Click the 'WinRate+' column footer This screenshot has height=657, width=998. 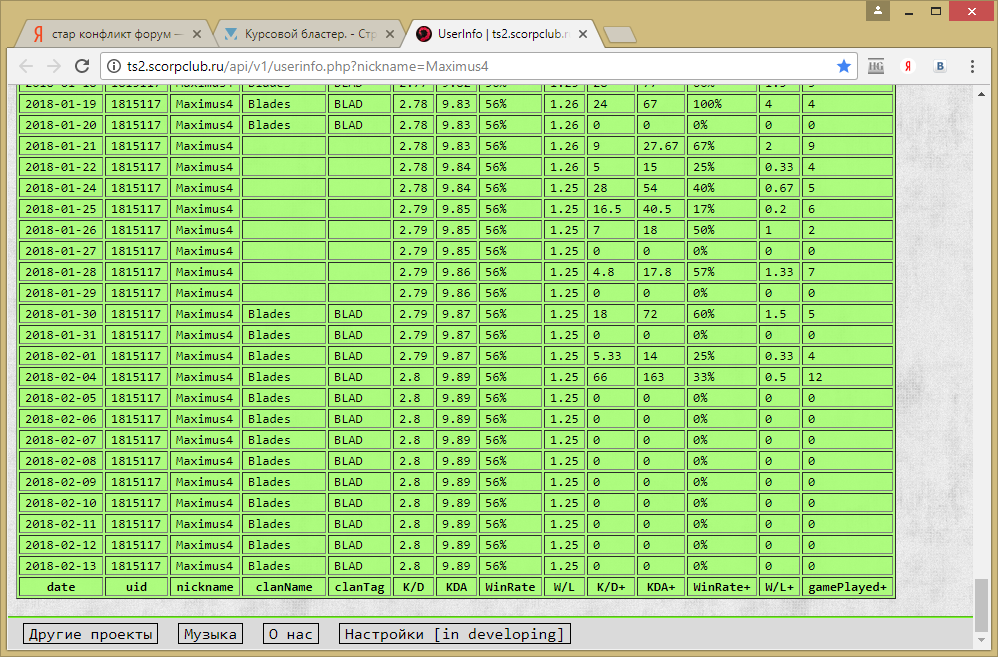click(722, 587)
